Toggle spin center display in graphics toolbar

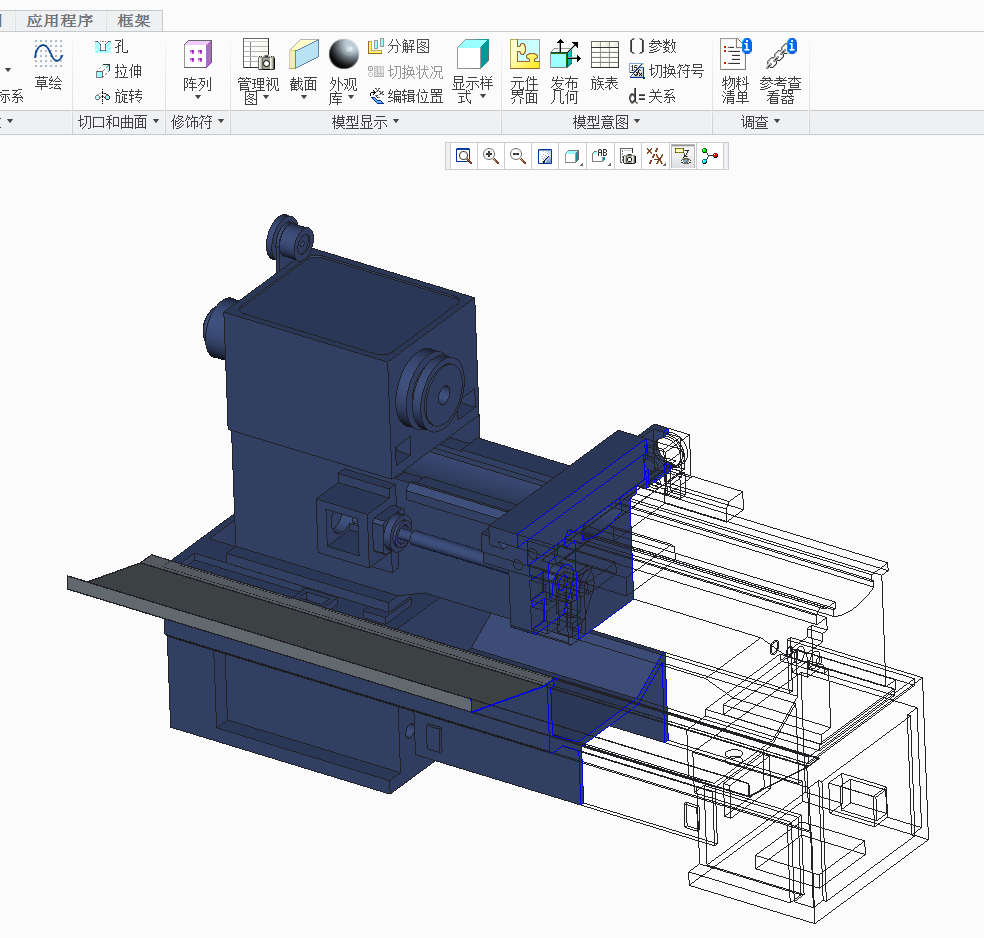[710, 156]
